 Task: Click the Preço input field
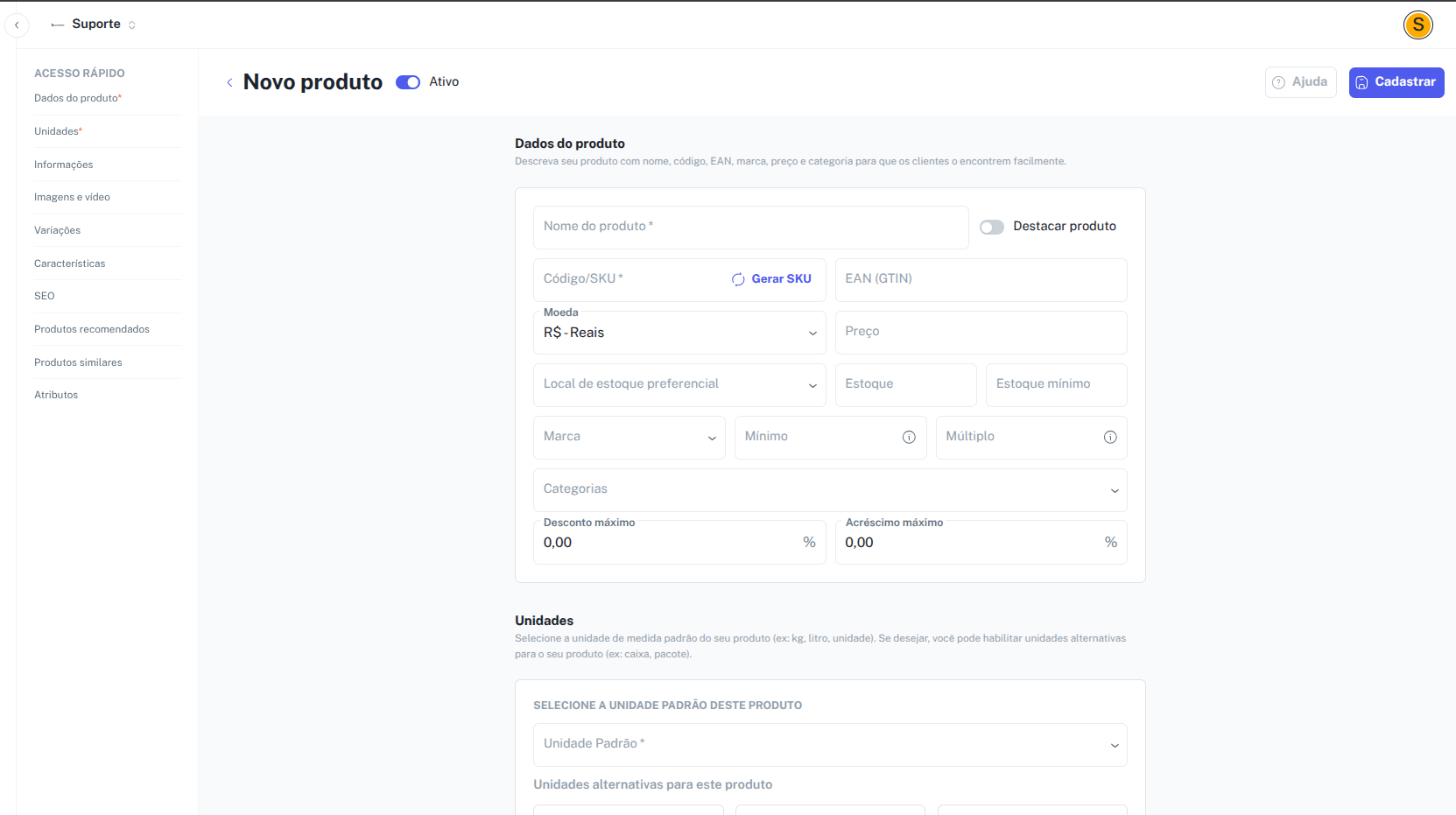(981, 333)
